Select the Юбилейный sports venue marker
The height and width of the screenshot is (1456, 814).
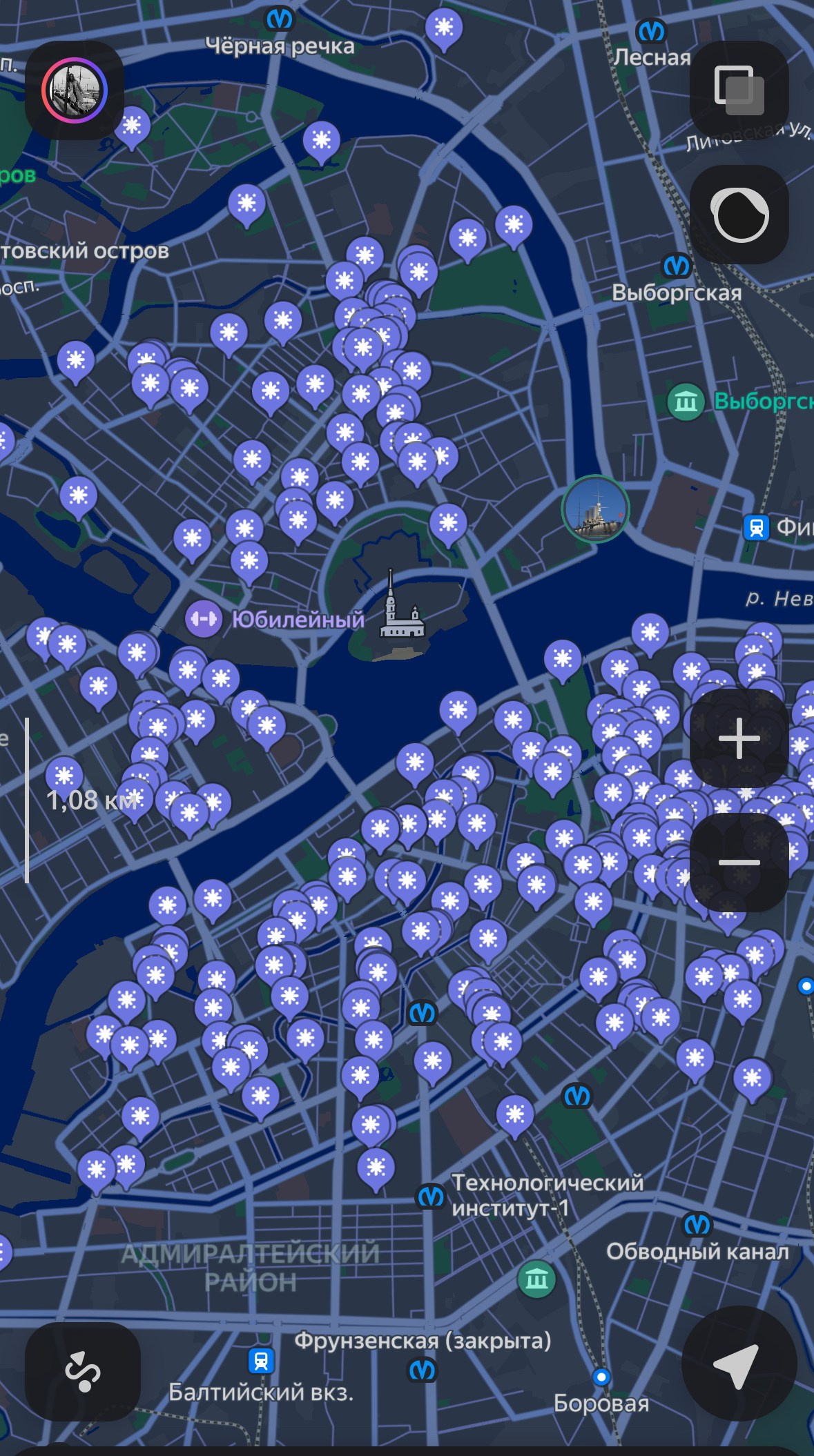pos(203,618)
